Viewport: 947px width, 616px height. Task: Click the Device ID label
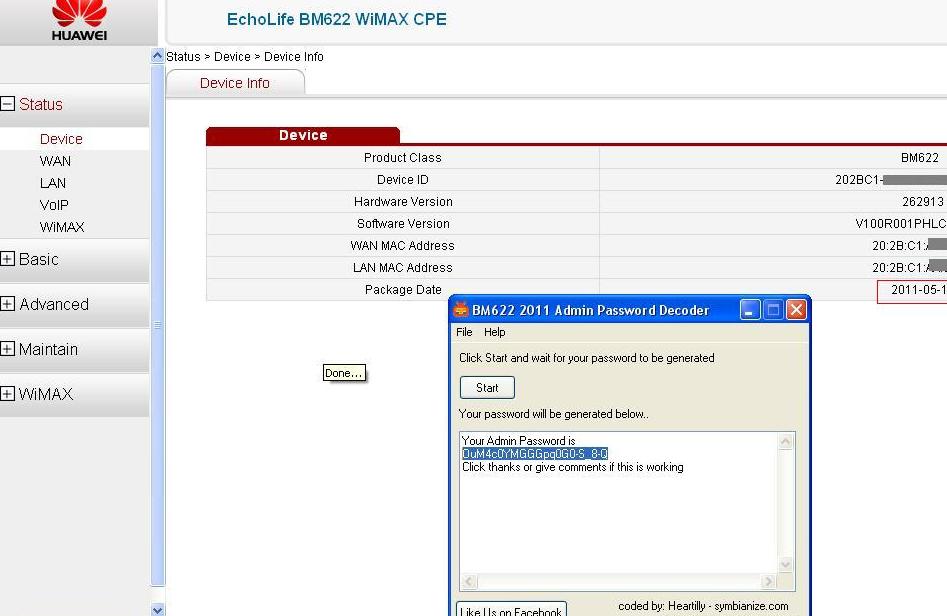click(403, 179)
